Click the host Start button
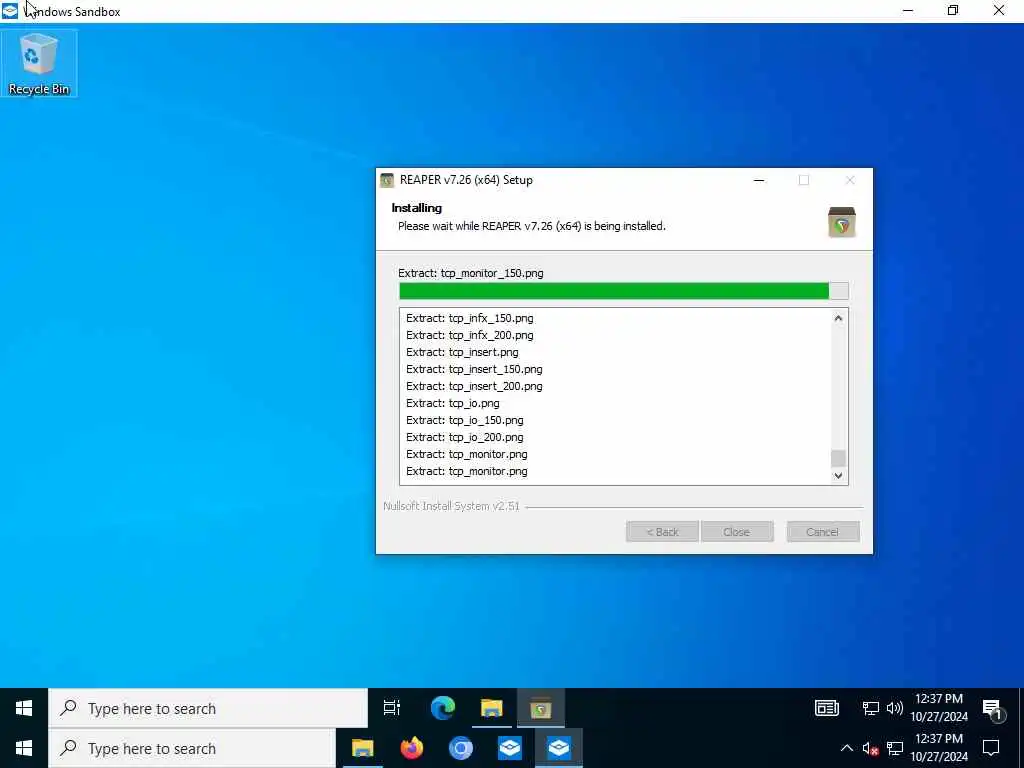The width and height of the screenshot is (1024, 768). [x=24, y=748]
